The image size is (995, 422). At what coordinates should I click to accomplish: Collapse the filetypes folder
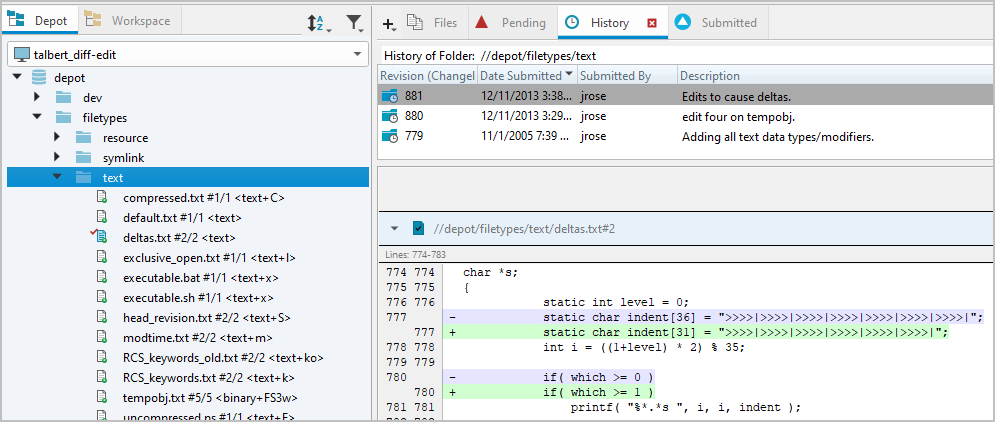(37, 117)
